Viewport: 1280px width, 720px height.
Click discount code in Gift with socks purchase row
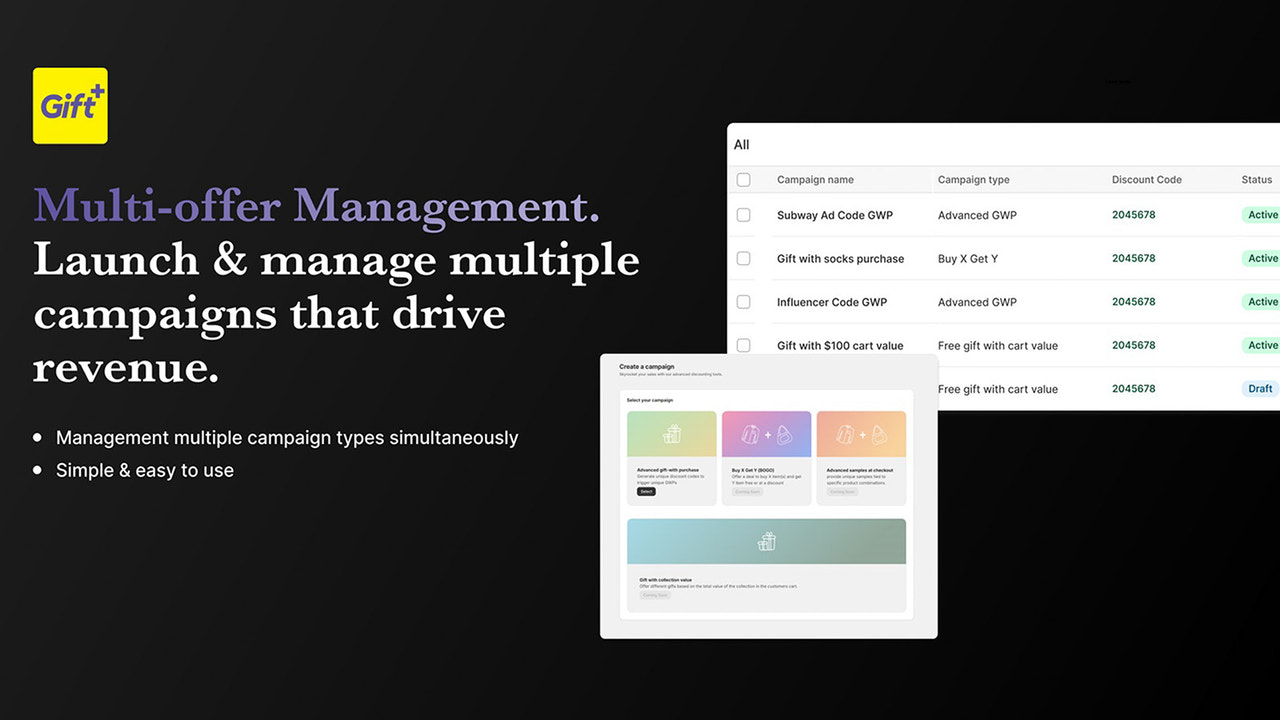[x=1133, y=258]
